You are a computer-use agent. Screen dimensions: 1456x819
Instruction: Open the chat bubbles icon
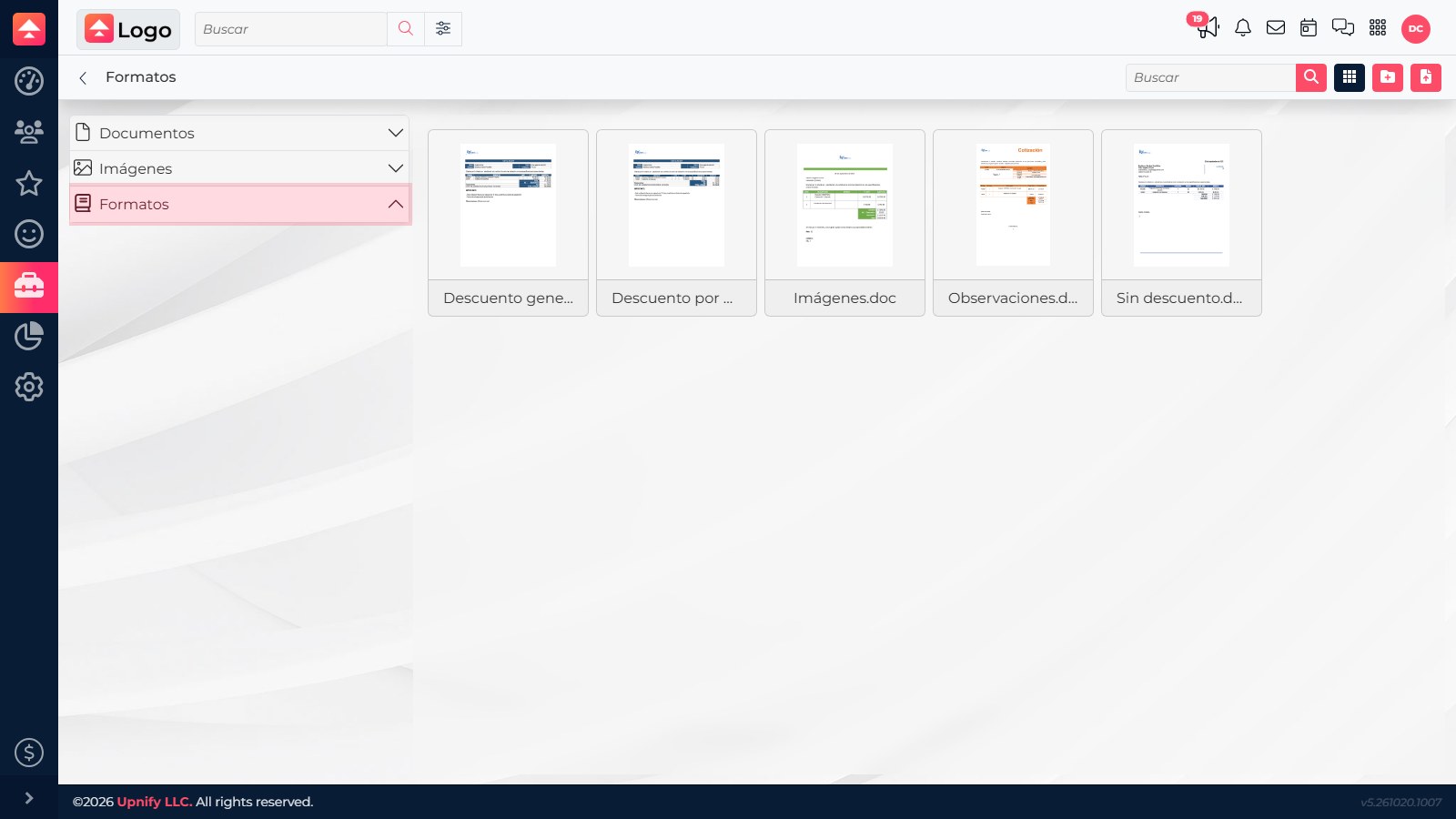[1343, 28]
